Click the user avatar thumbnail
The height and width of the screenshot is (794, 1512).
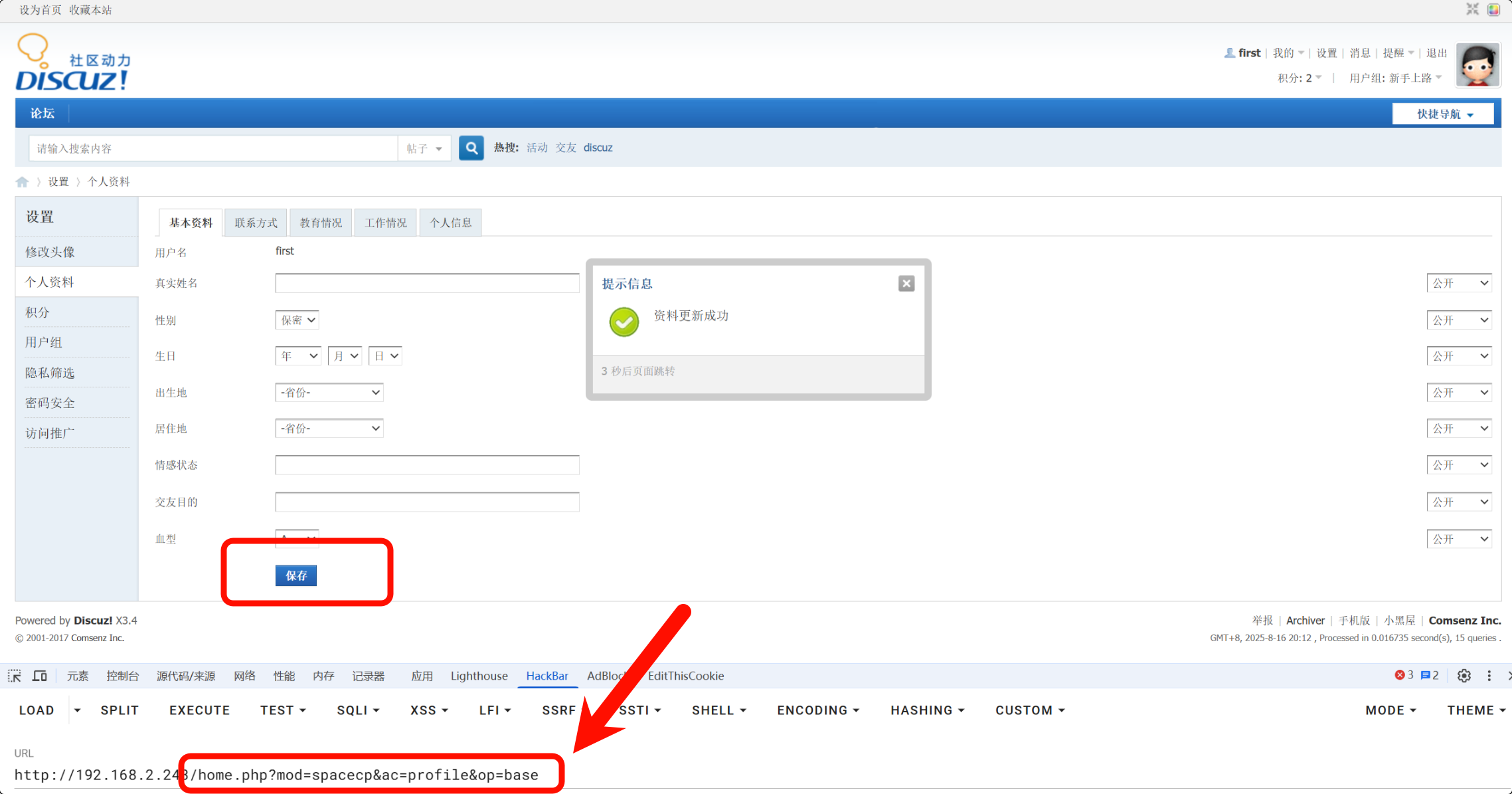pyautogui.click(x=1477, y=65)
